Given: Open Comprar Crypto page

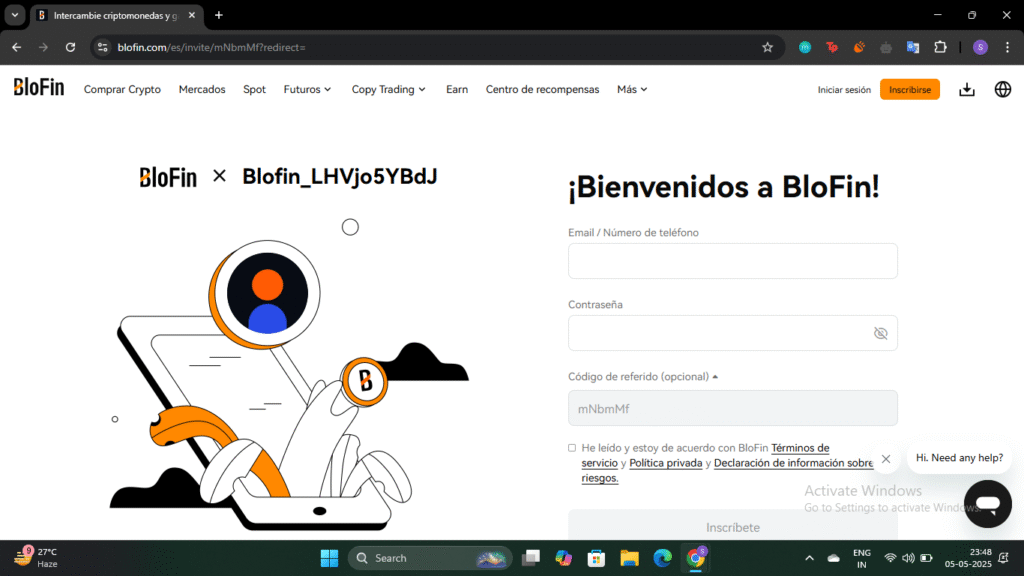Looking at the screenshot, I should click(x=122, y=89).
